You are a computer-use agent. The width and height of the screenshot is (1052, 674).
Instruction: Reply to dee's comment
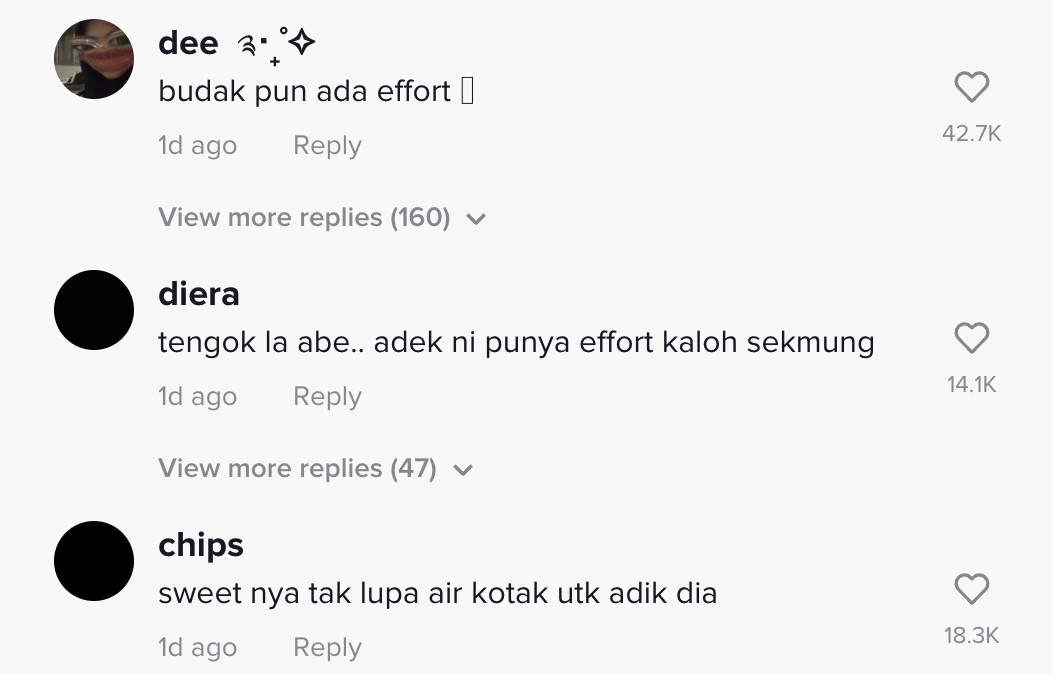[327, 146]
